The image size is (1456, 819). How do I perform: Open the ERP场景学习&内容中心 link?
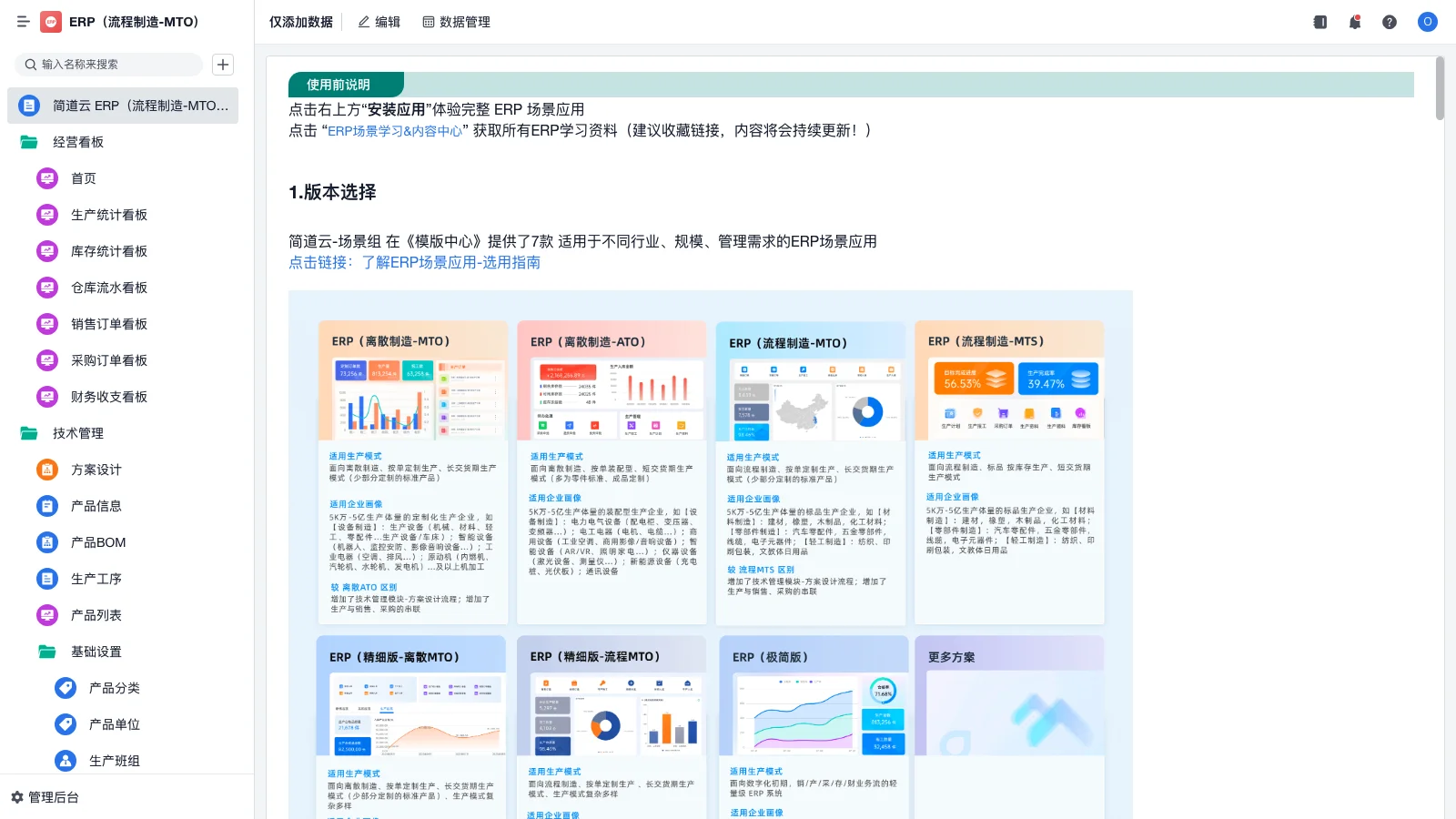pyautogui.click(x=395, y=131)
